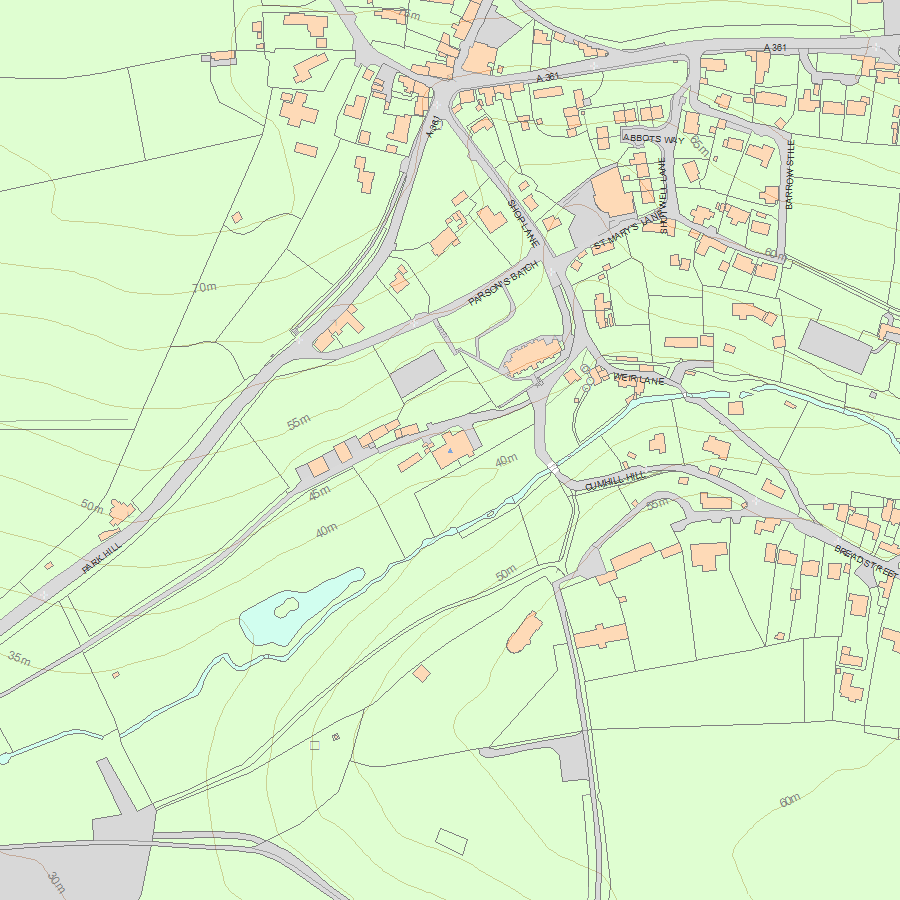Click the pond with the island
Viewport: 900px width, 900px height.
coord(300,608)
